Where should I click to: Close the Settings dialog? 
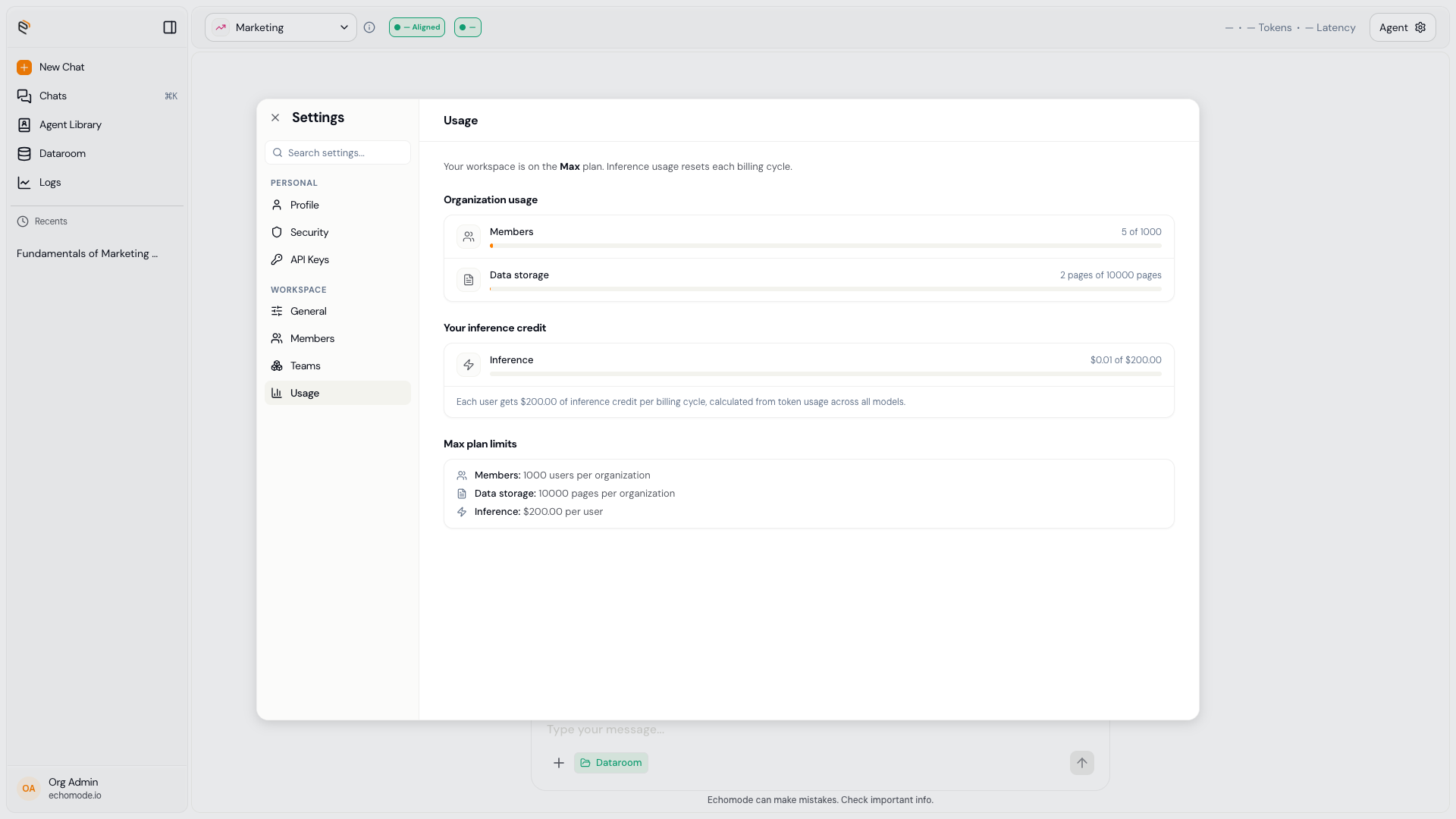[x=275, y=118]
